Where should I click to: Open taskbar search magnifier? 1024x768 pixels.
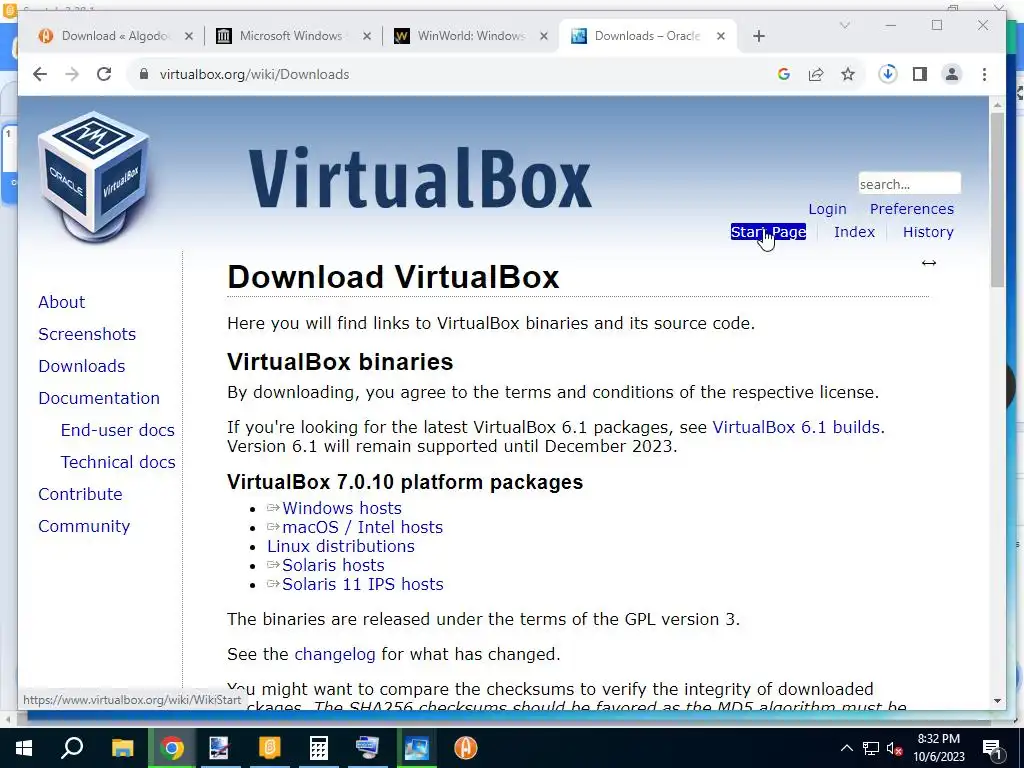(72, 748)
